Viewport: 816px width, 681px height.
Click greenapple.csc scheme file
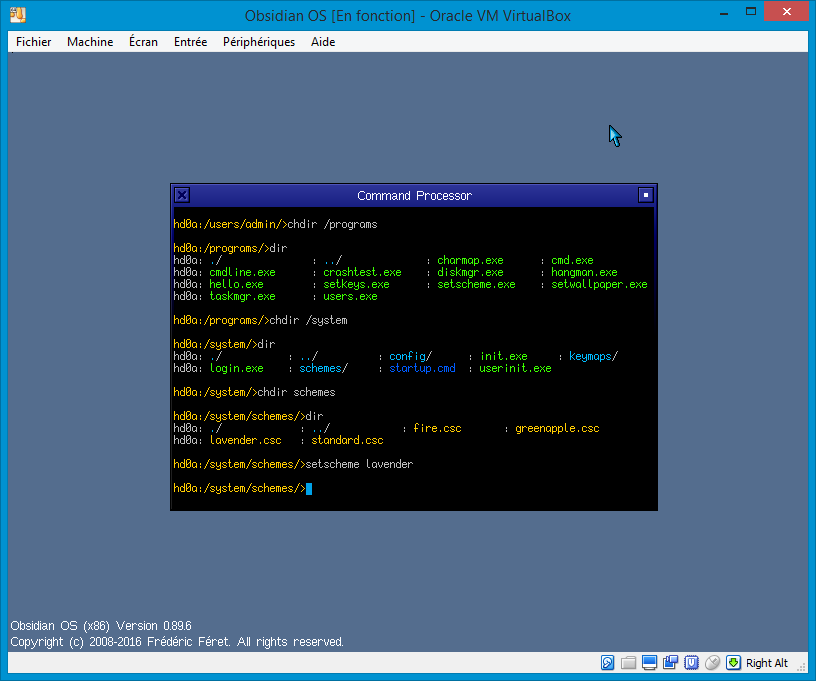[557, 428]
